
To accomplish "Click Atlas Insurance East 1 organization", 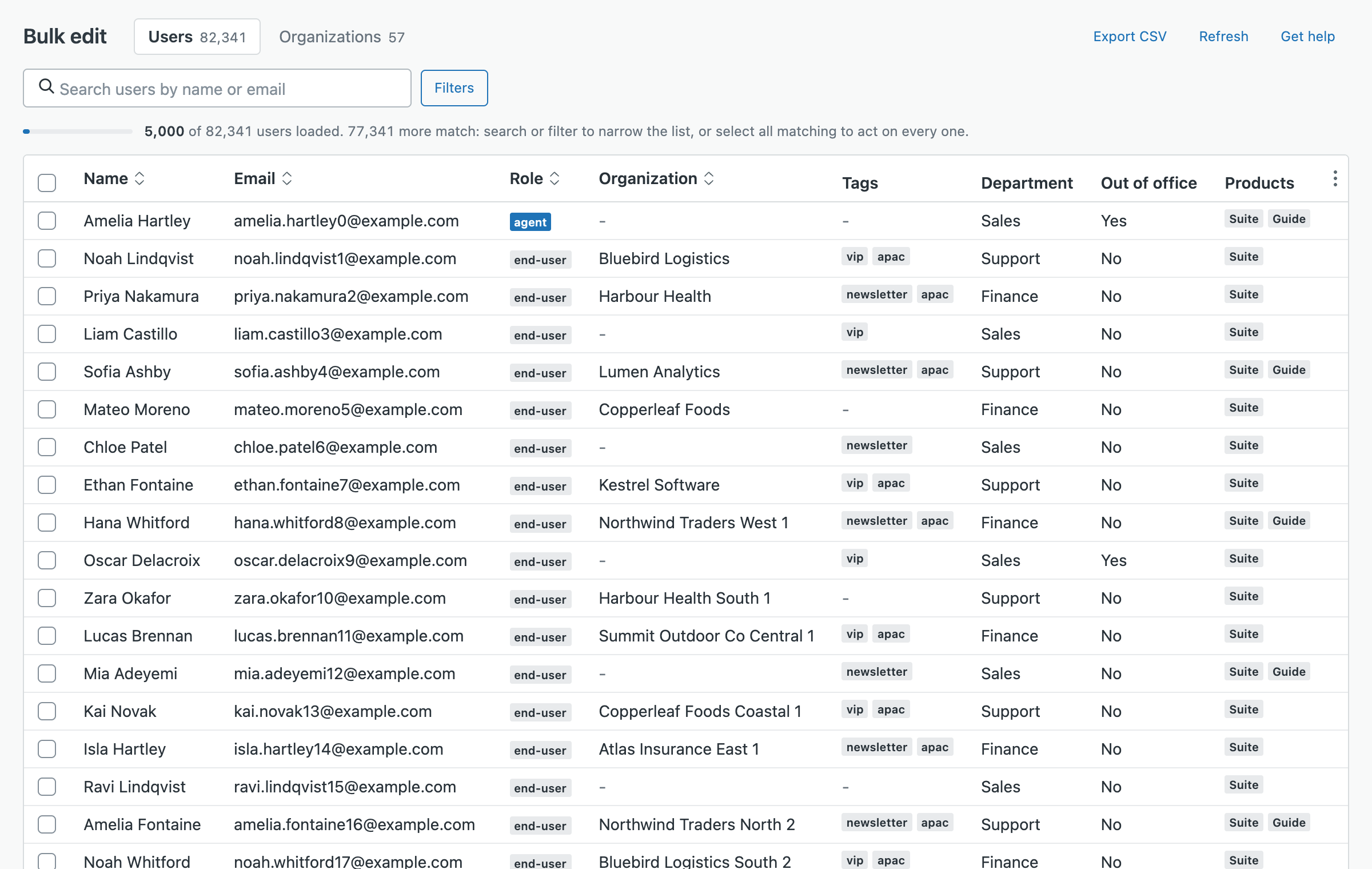I will click(679, 749).
